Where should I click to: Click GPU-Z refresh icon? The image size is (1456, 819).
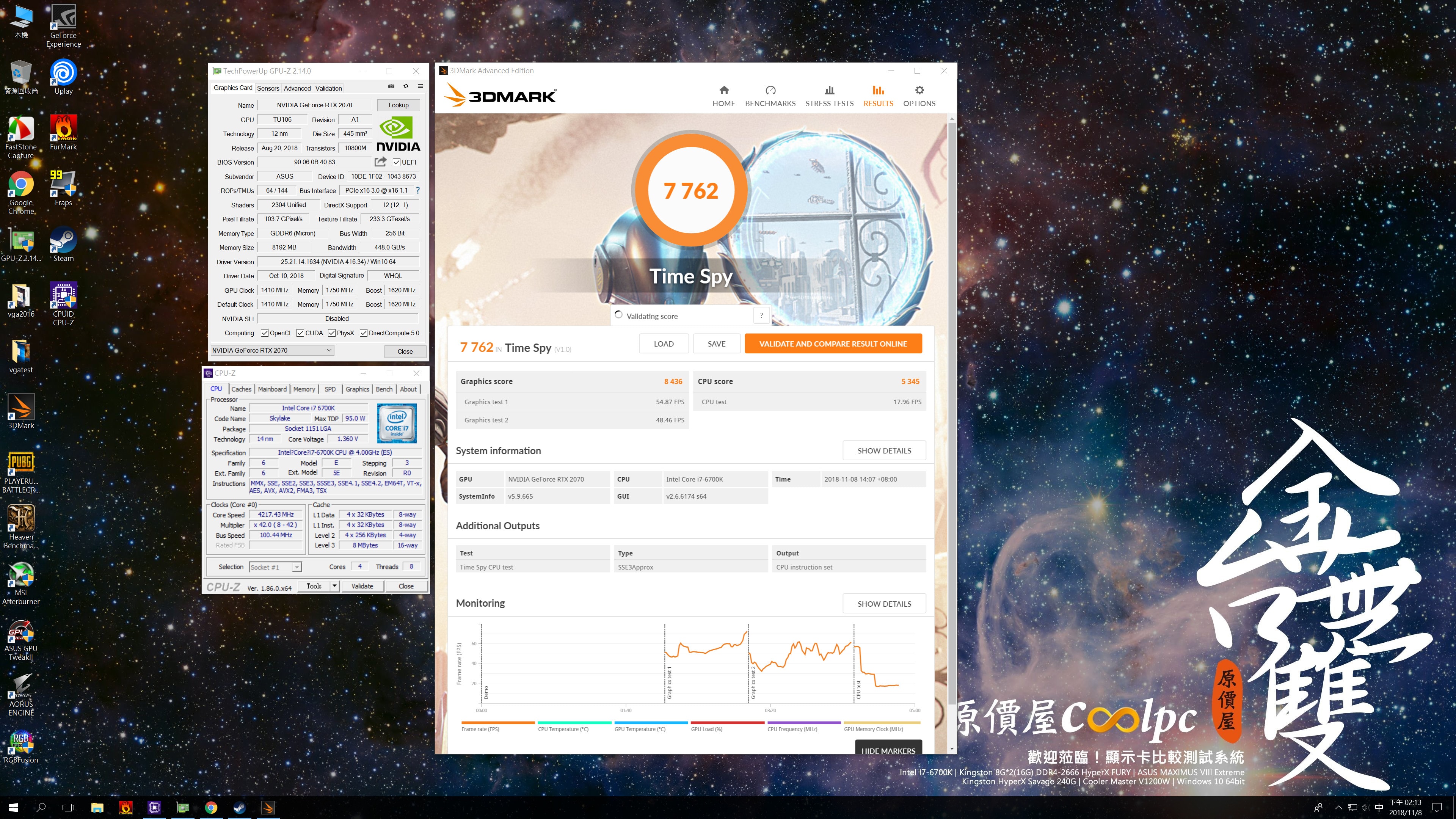click(405, 86)
